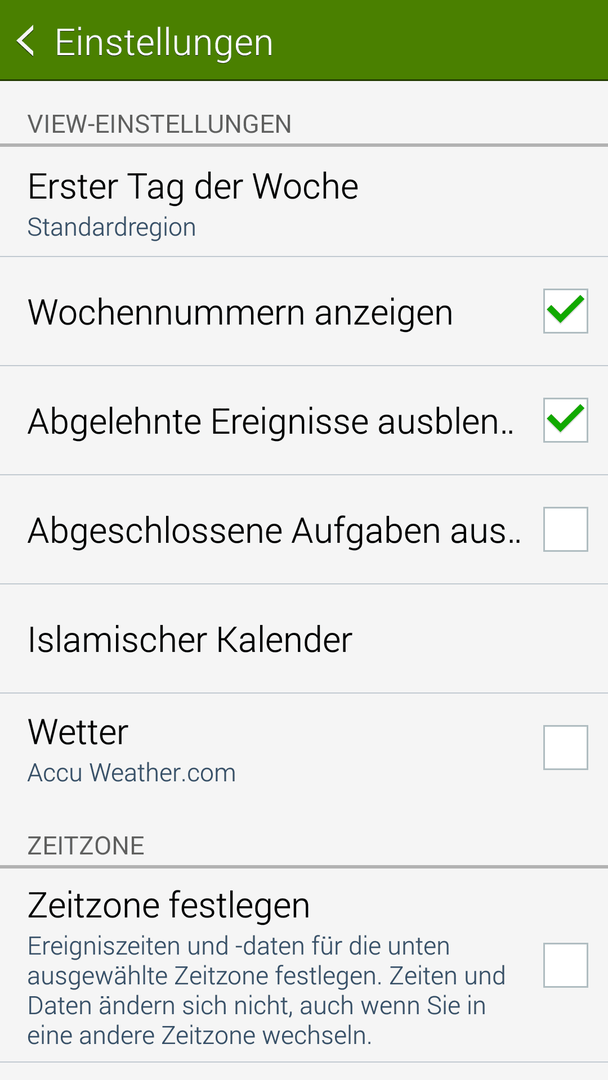
Task: Tap Wochennummern anzeigen label
Action: [240, 313]
